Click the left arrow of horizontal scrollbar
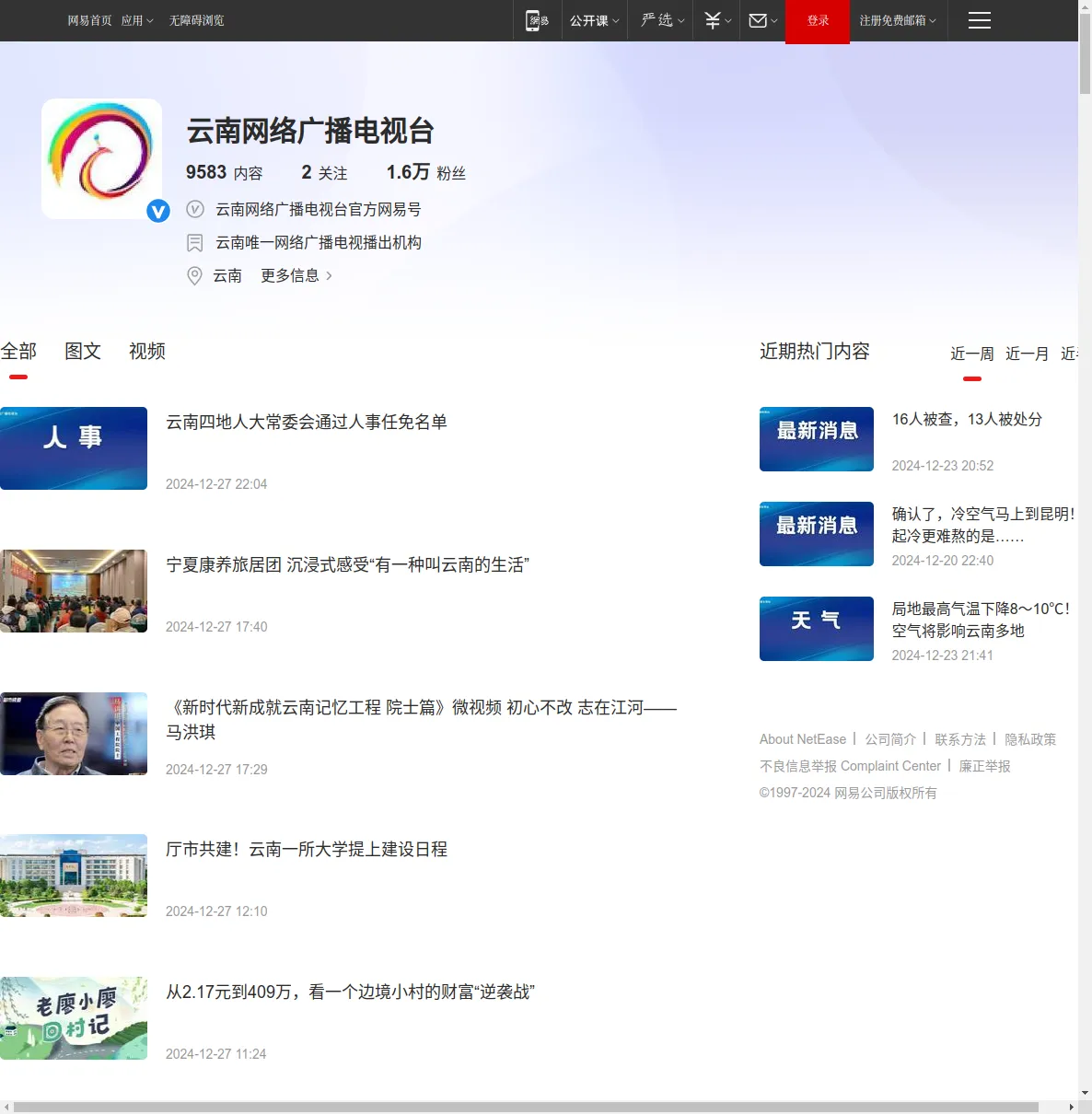This screenshot has width=1092, height=1114. (6, 1107)
